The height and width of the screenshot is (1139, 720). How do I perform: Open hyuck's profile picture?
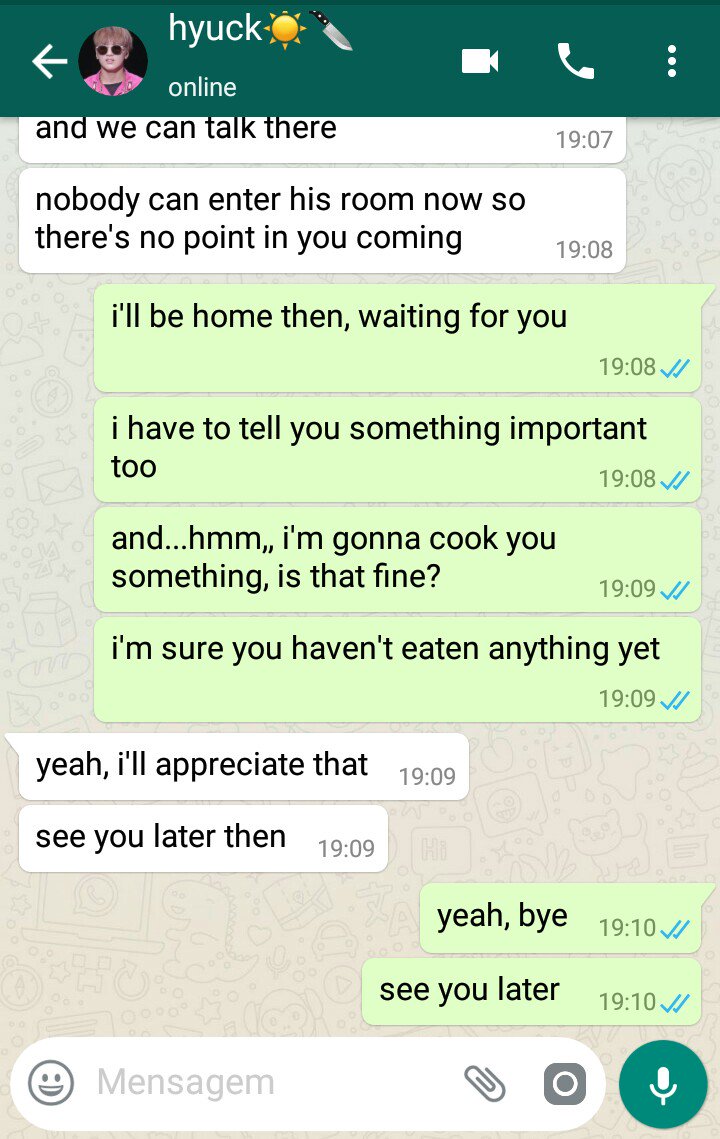[113, 61]
